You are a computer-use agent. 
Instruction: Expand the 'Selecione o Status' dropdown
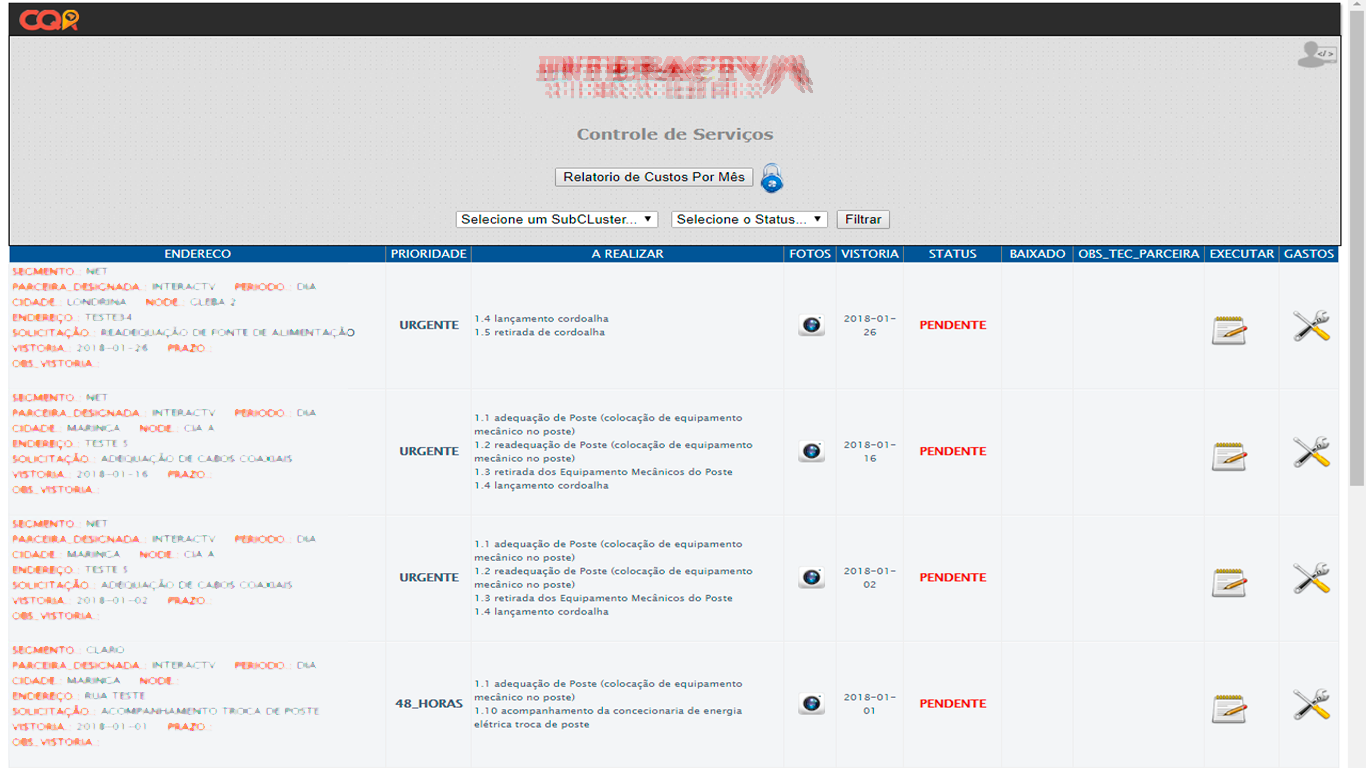coord(749,219)
